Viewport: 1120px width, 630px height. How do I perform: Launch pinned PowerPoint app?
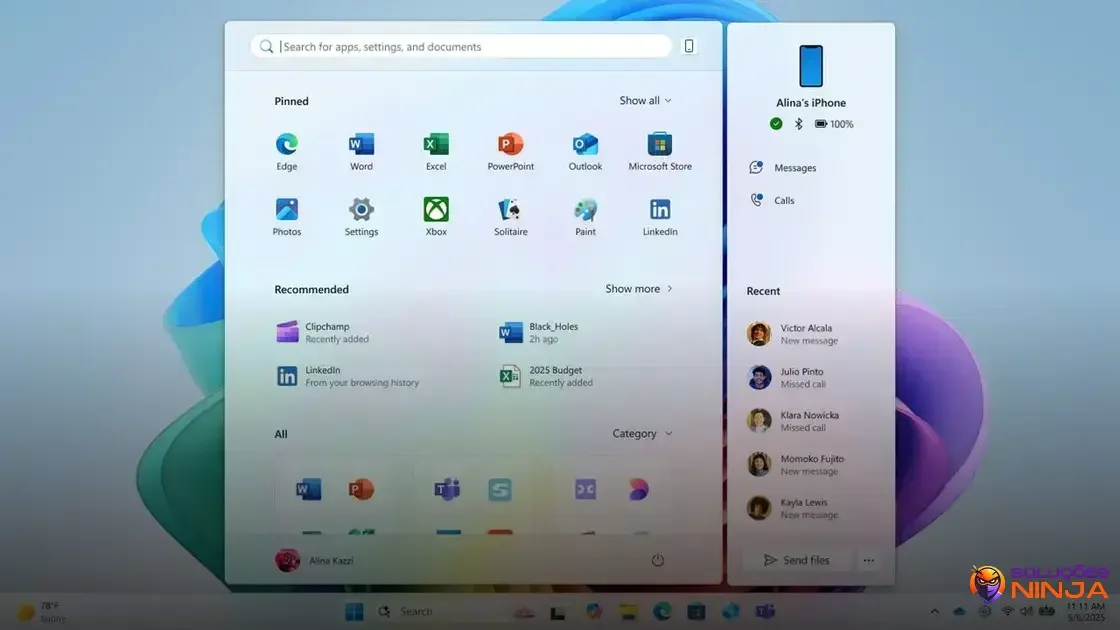(x=511, y=151)
